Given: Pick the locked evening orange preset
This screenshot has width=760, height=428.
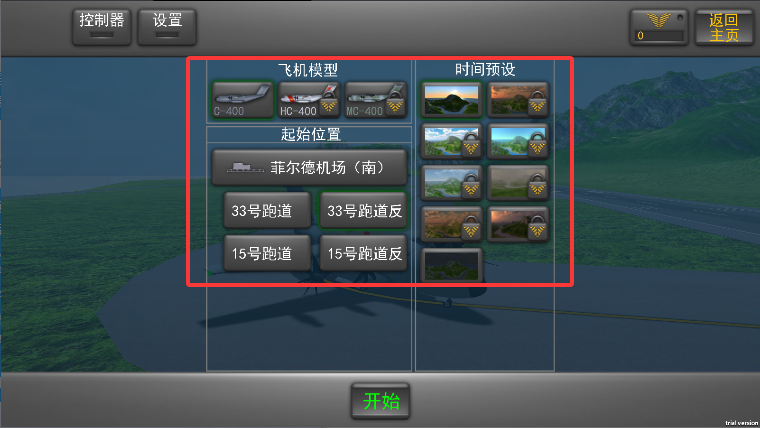Looking at the screenshot, I should tap(451, 224).
